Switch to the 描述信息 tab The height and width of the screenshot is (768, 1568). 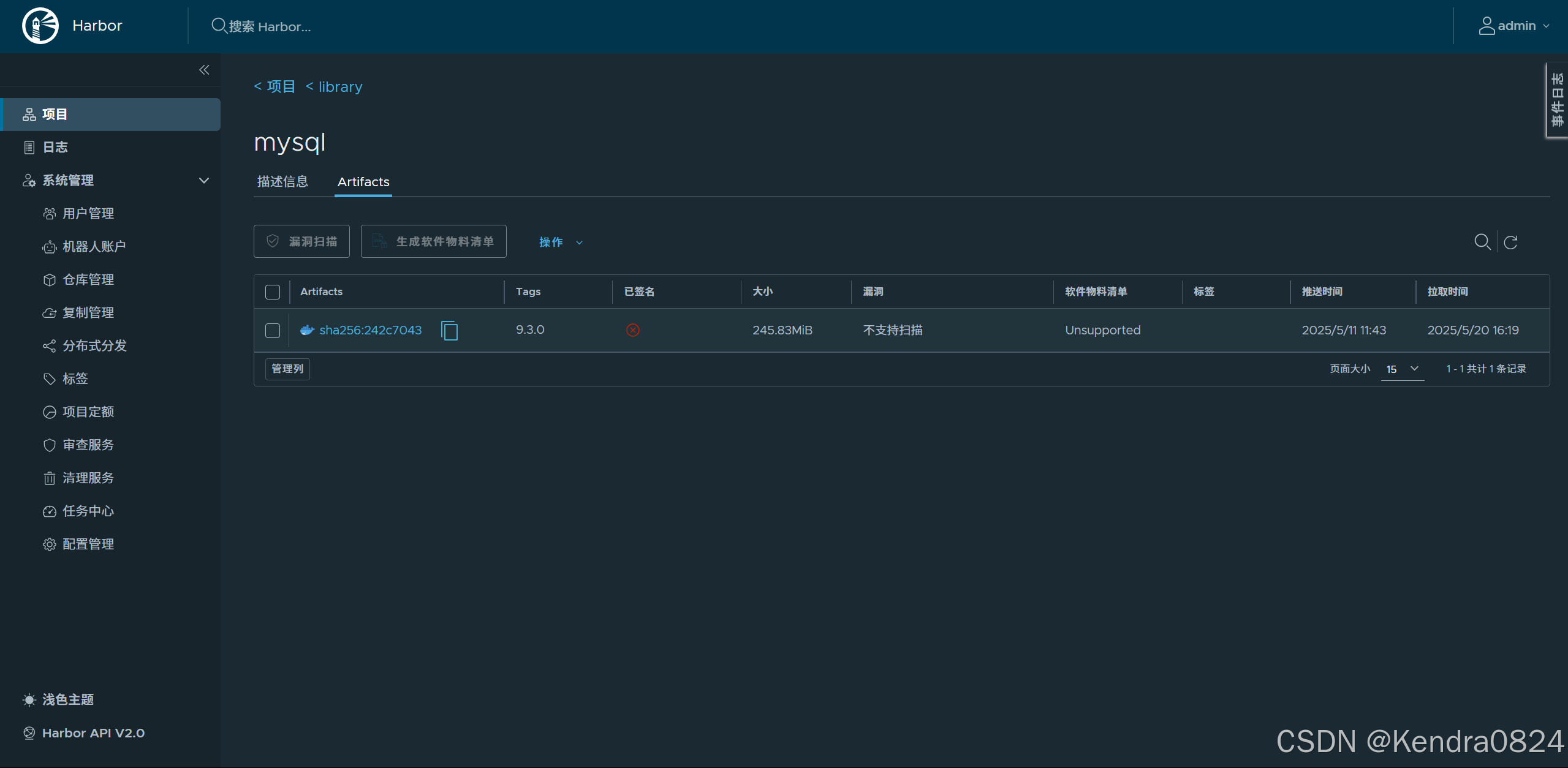pos(282,182)
